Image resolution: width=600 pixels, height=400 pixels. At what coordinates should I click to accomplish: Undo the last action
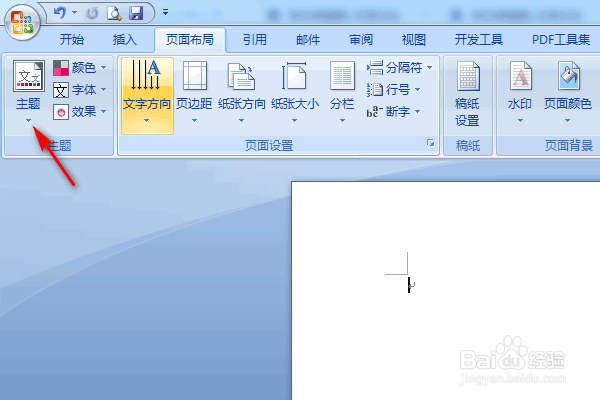point(59,13)
